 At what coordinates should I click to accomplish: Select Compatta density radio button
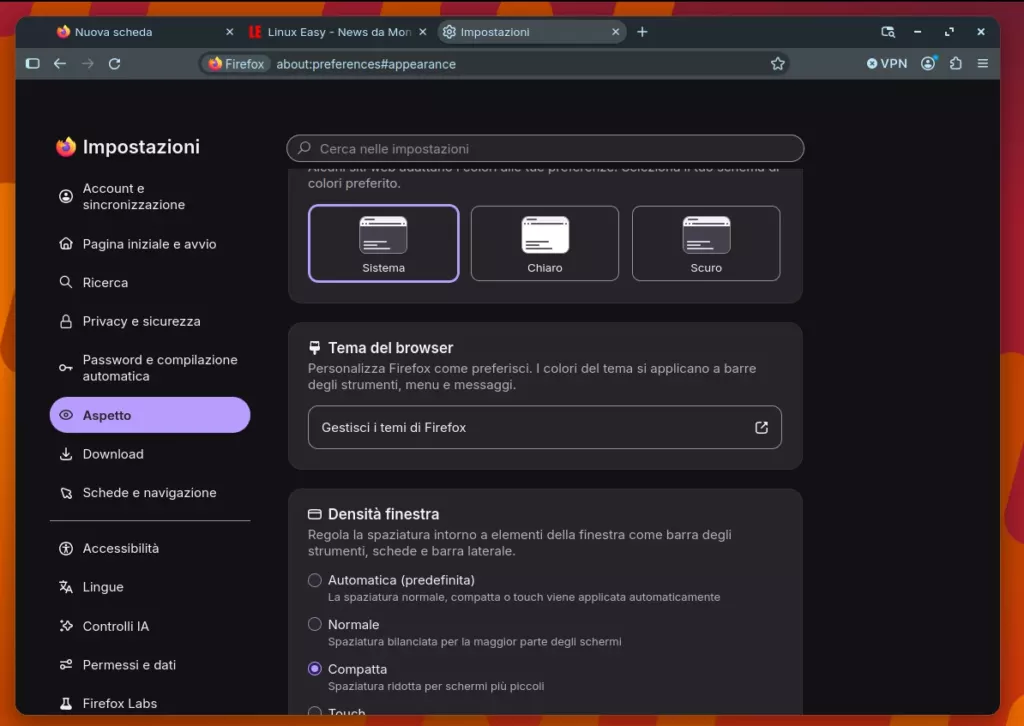pyautogui.click(x=315, y=669)
